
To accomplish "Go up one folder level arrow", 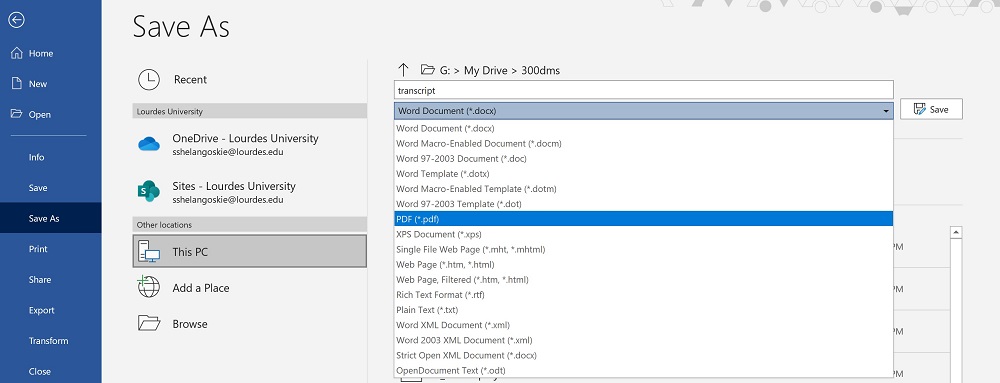I will pos(403,70).
